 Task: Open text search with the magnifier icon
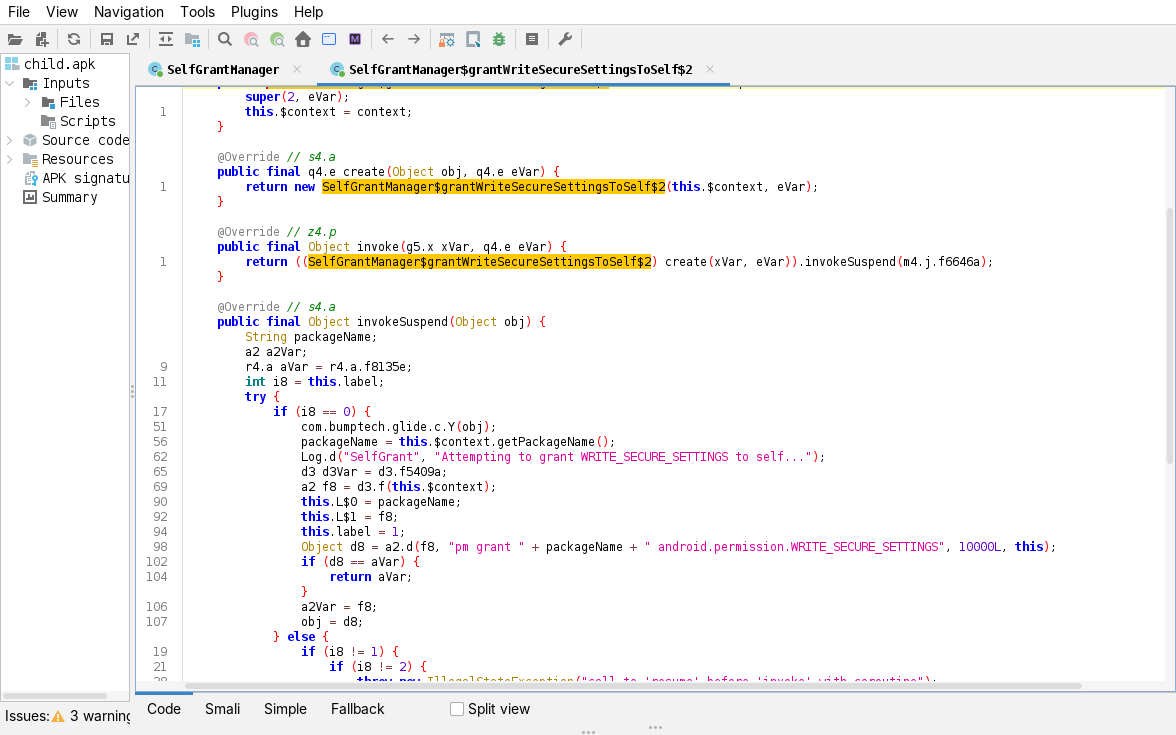(x=224, y=40)
